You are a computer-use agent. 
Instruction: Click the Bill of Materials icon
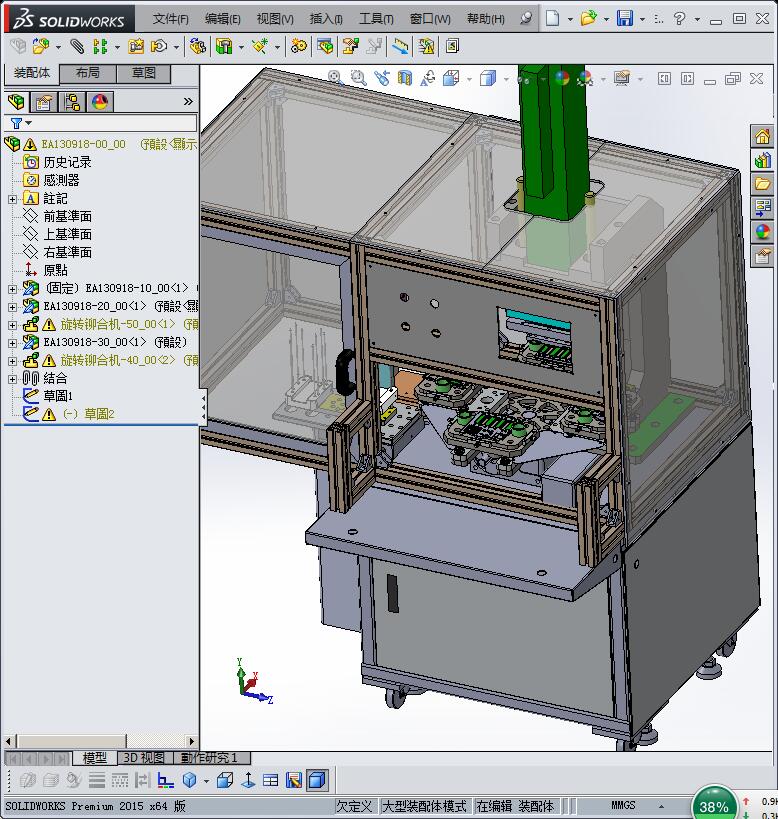pyautogui.click(x=325, y=46)
